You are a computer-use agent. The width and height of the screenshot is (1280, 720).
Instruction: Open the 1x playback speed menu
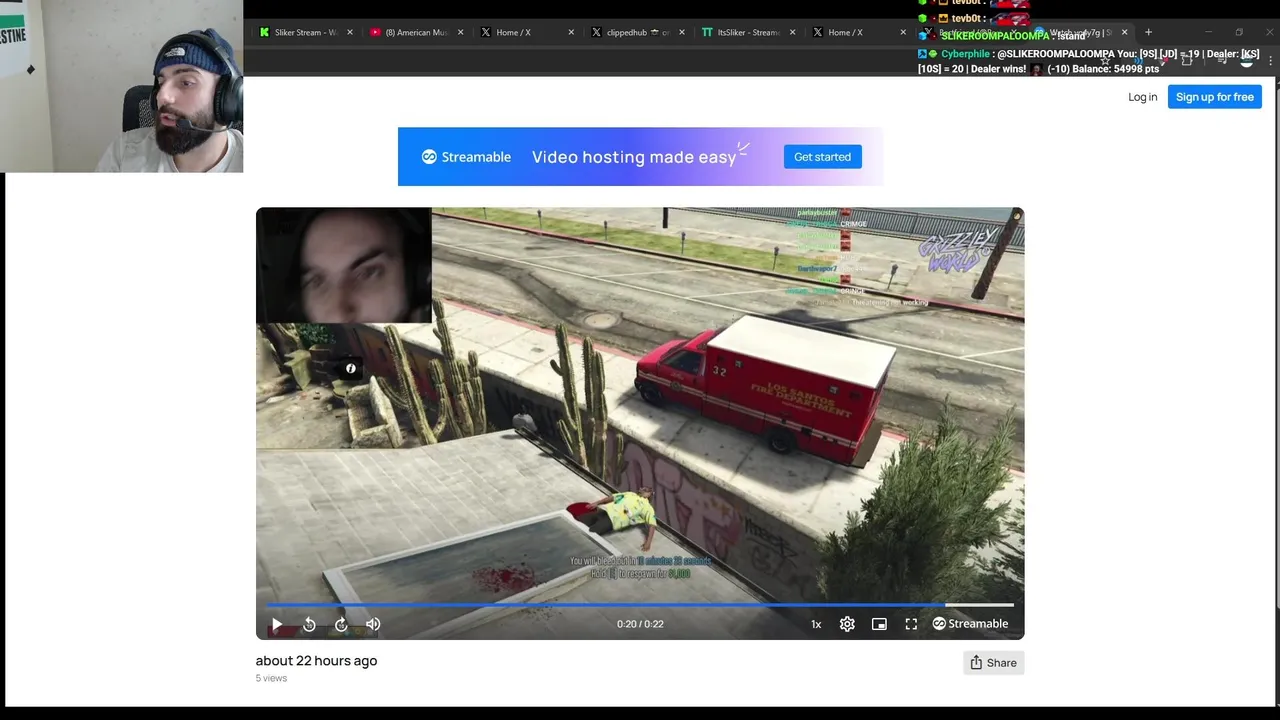pos(816,624)
